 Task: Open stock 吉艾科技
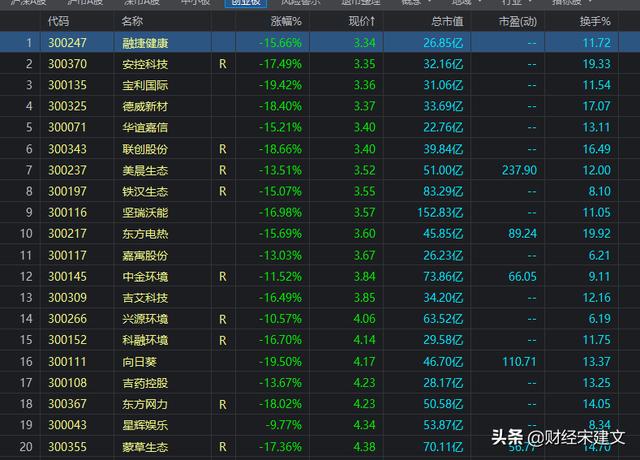(x=145, y=298)
